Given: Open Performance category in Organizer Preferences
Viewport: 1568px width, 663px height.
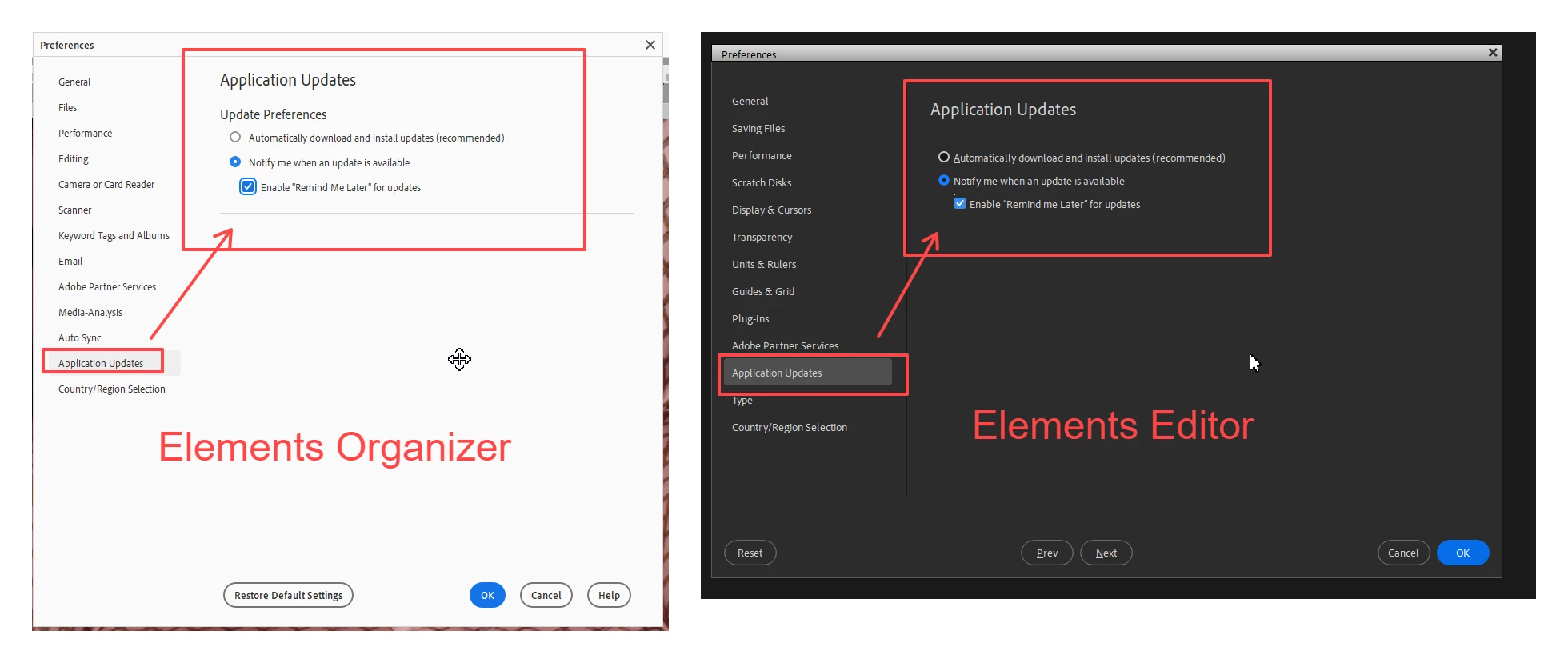Looking at the screenshot, I should (85, 133).
